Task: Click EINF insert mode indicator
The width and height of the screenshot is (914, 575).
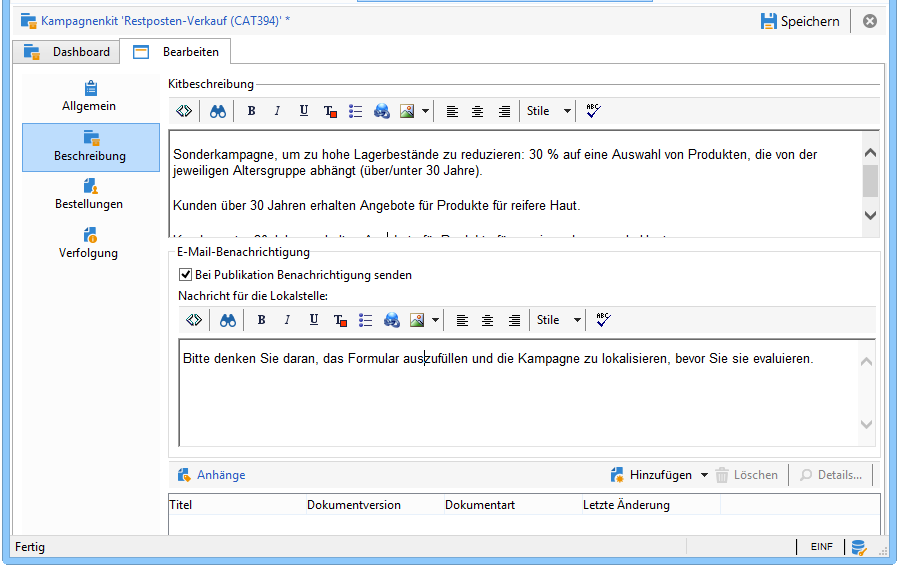Action: click(821, 547)
